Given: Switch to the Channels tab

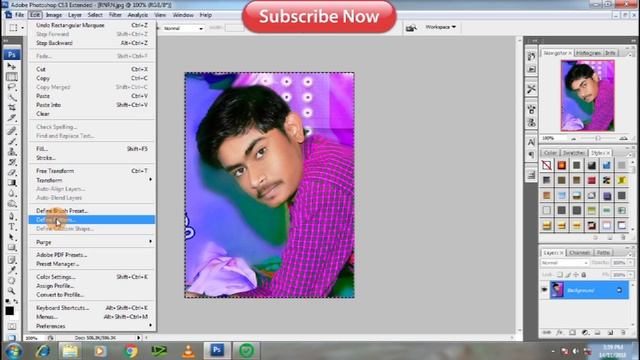Looking at the screenshot, I should (x=579, y=253).
